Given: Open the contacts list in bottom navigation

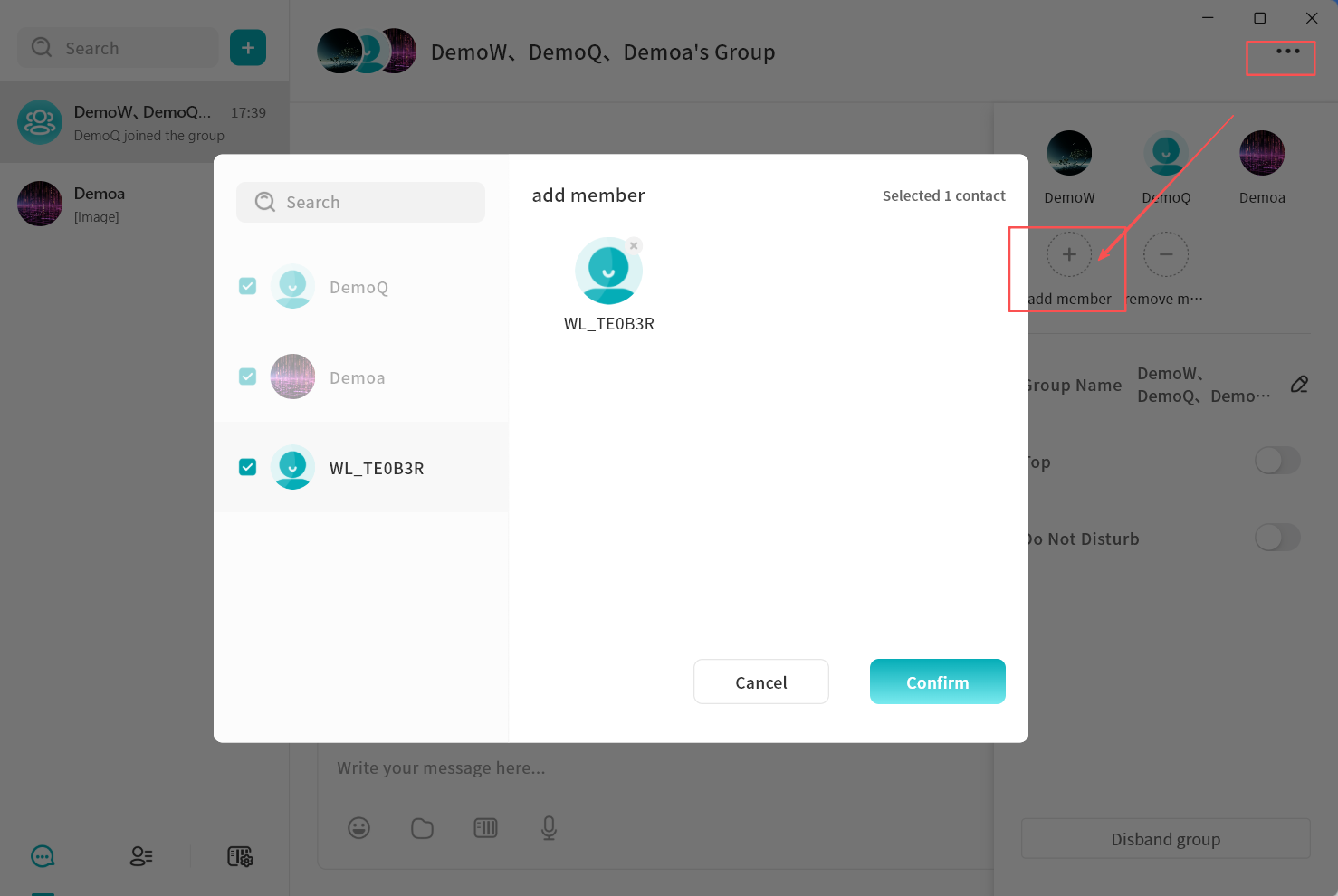Looking at the screenshot, I should (141, 856).
